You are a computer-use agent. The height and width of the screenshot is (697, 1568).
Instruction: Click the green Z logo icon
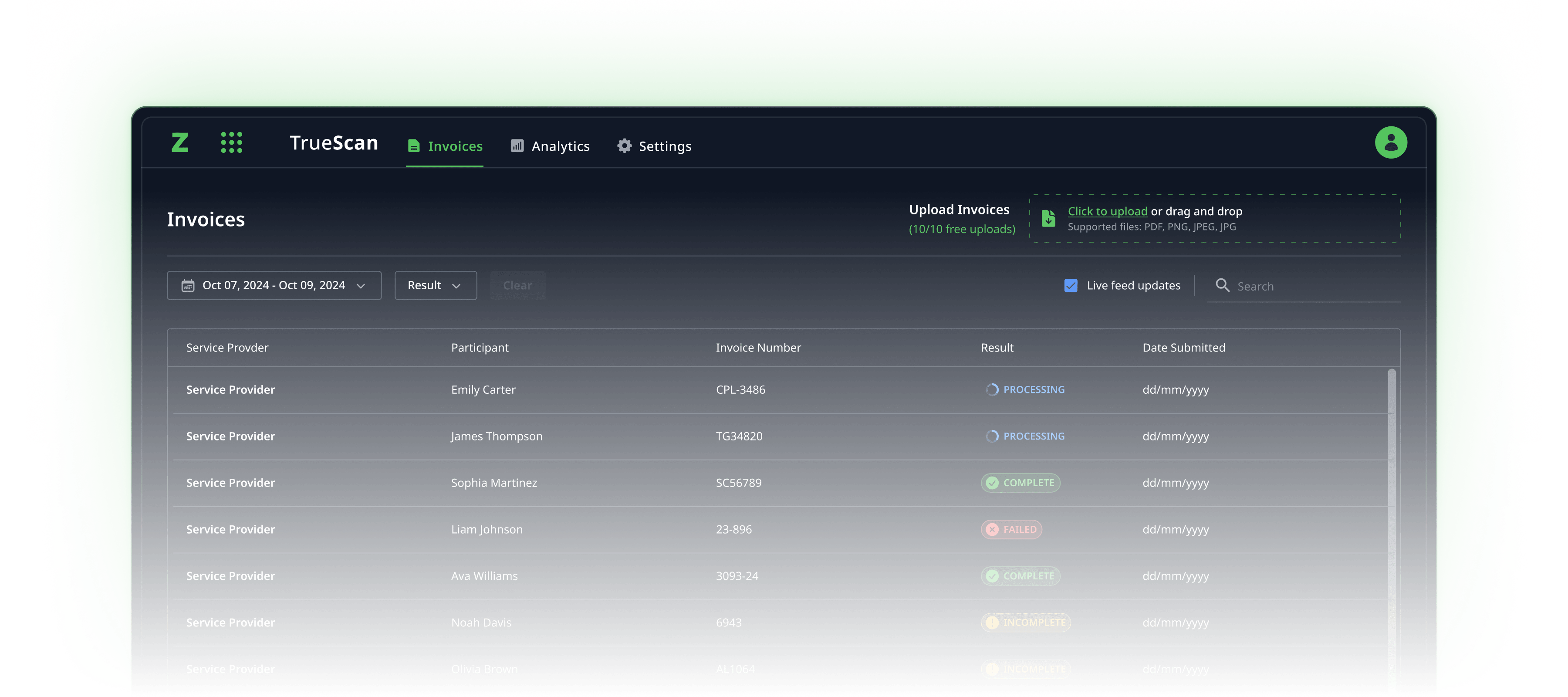pyautogui.click(x=179, y=142)
